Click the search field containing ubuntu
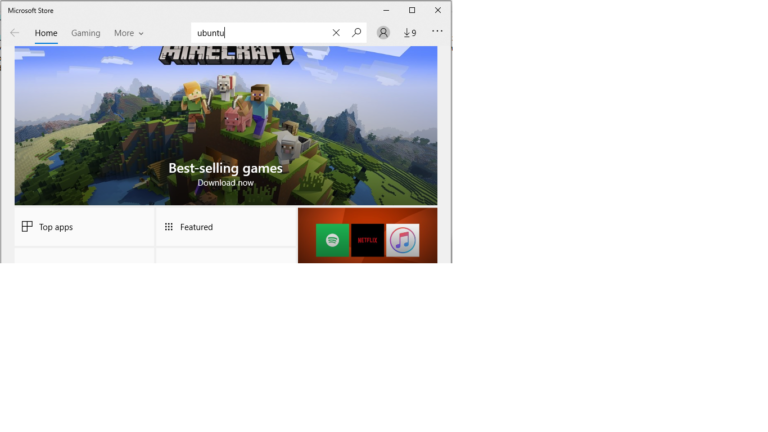Viewport: 768px width, 432px height. point(260,33)
